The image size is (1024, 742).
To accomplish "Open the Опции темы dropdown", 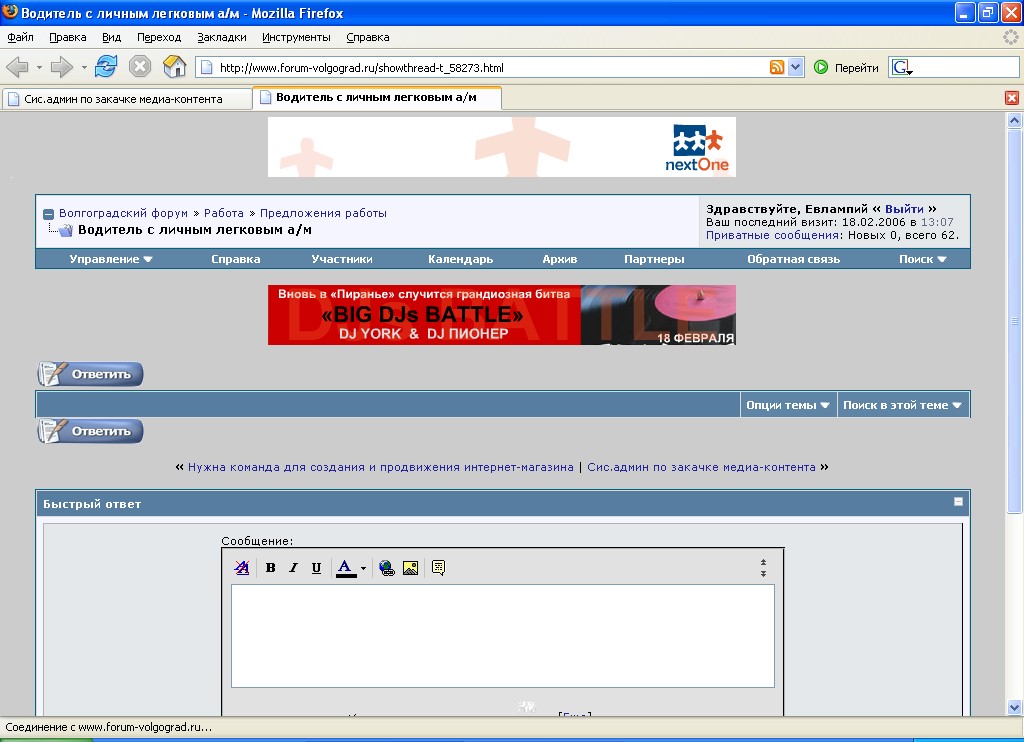I will pyautogui.click(x=788, y=405).
